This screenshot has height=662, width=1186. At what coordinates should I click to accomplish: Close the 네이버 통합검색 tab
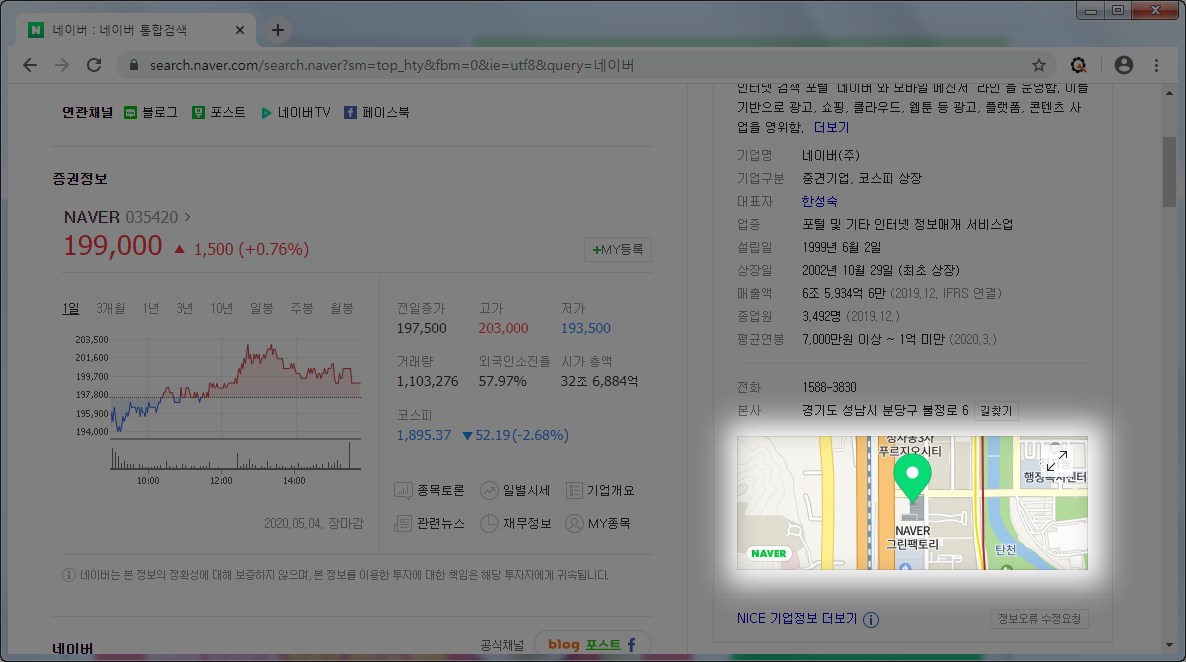240,30
